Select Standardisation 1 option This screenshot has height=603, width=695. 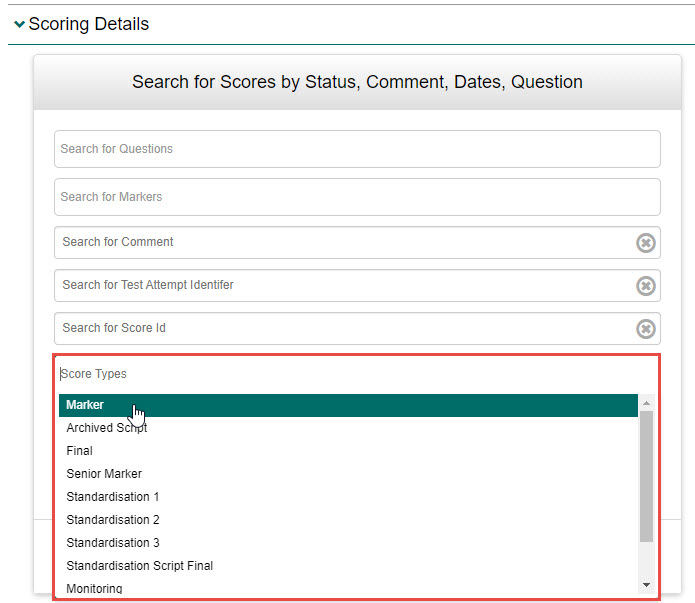pos(113,497)
